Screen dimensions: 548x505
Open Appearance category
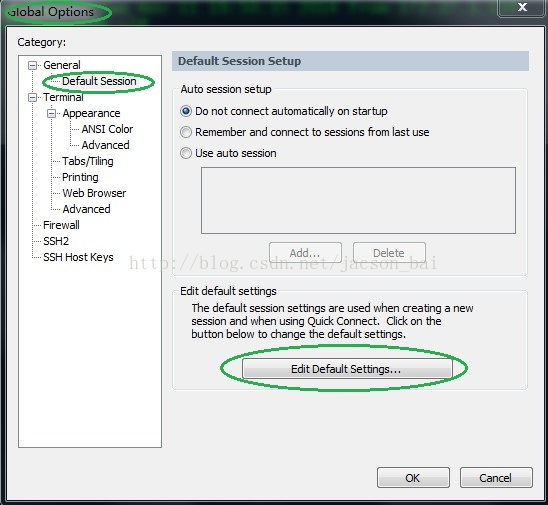91,113
